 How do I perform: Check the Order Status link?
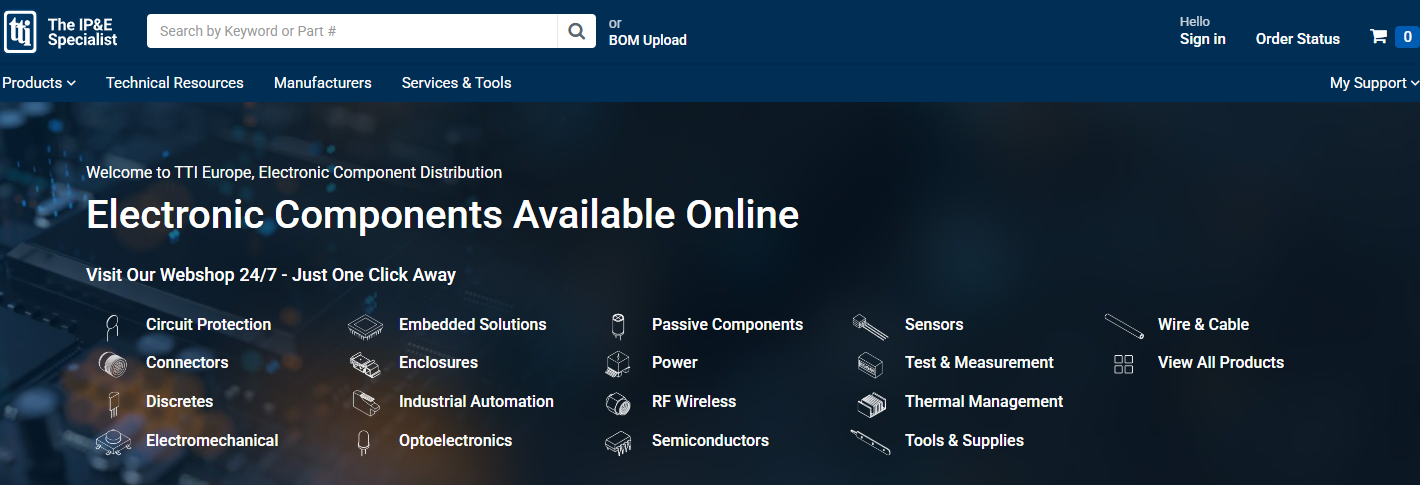point(1297,39)
